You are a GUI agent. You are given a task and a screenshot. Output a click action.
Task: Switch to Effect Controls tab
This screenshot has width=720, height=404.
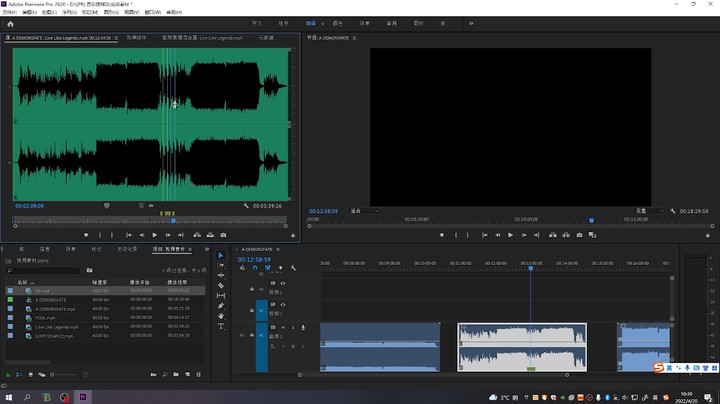pos(136,38)
